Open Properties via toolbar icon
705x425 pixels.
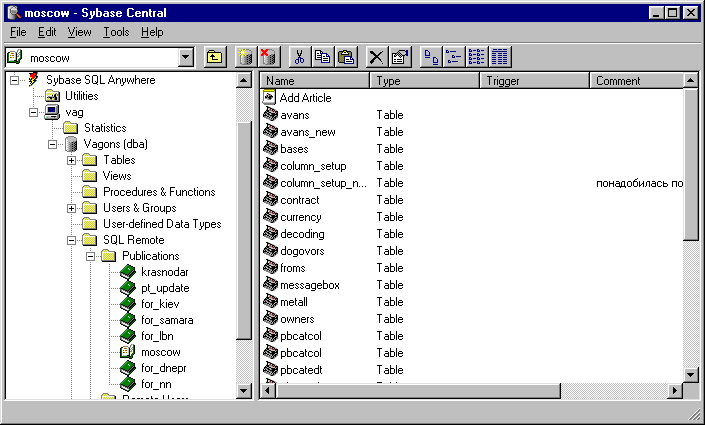click(x=400, y=57)
